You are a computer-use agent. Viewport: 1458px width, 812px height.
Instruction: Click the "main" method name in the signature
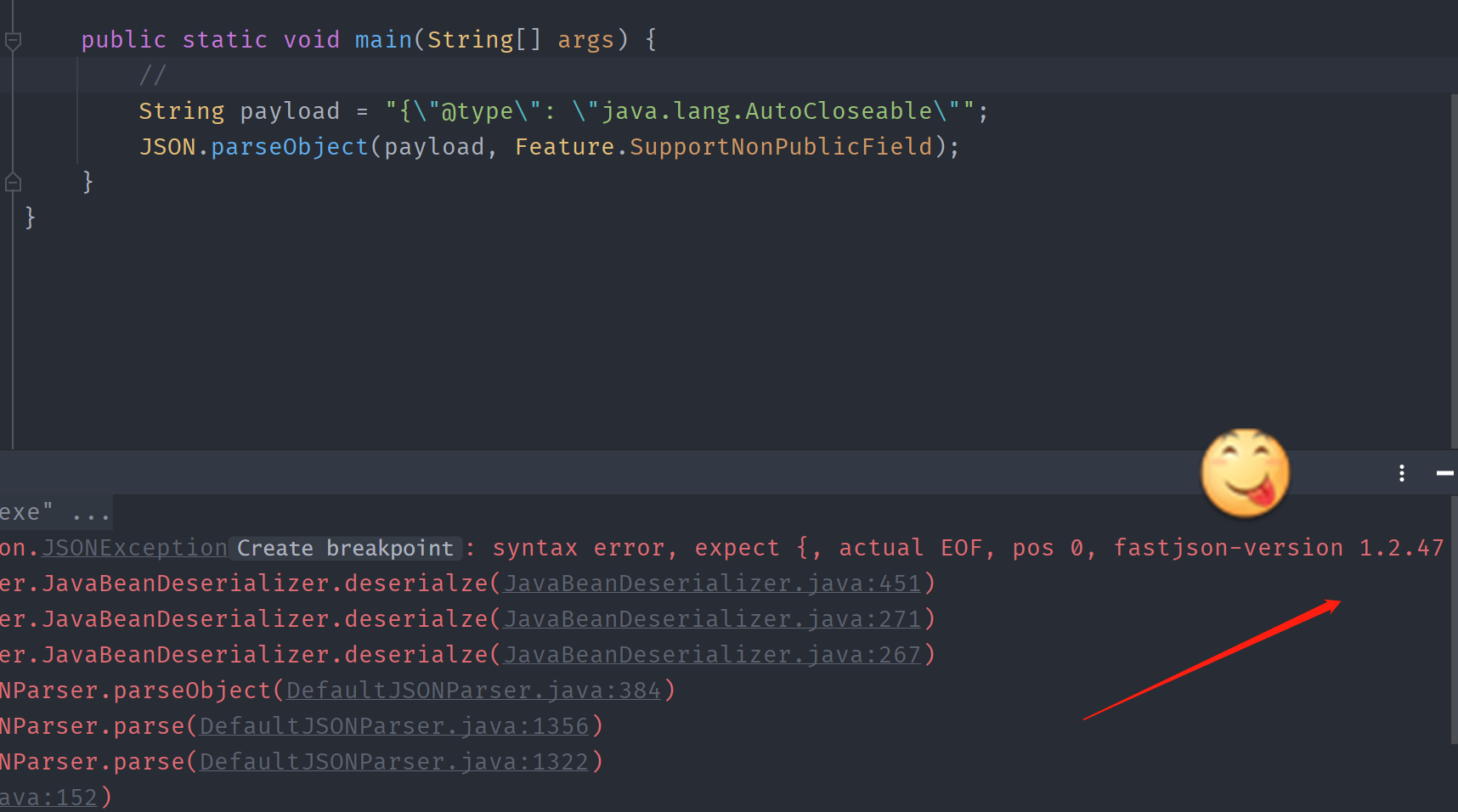[383, 40]
